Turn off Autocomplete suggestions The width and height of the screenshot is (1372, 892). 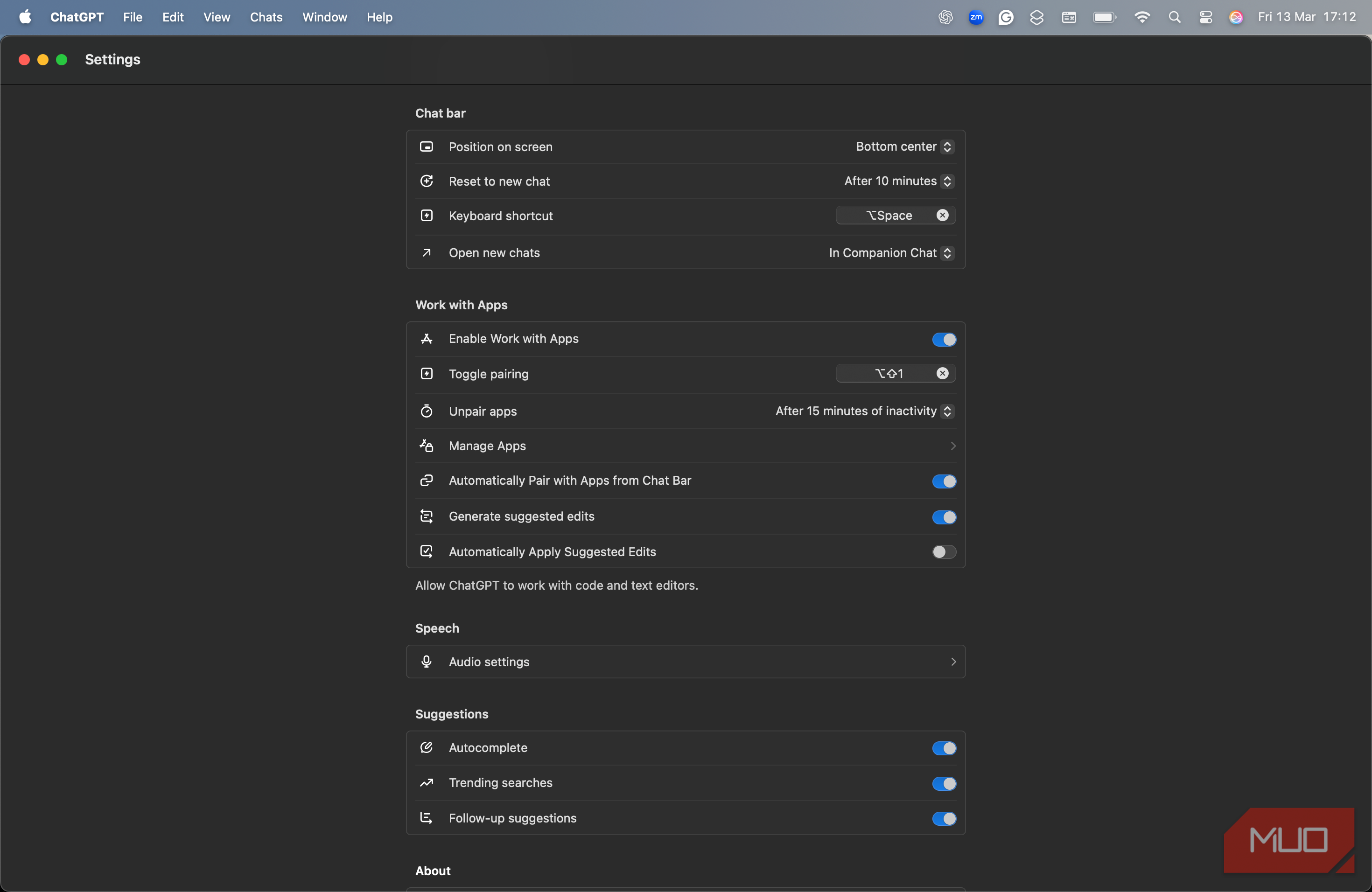(x=944, y=748)
